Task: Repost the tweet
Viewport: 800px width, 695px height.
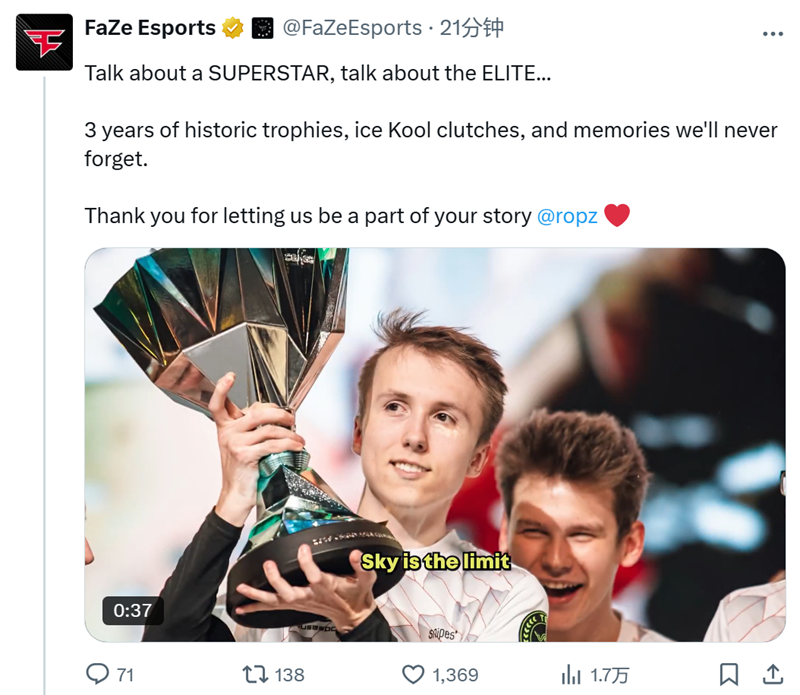Action: (253, 674)
